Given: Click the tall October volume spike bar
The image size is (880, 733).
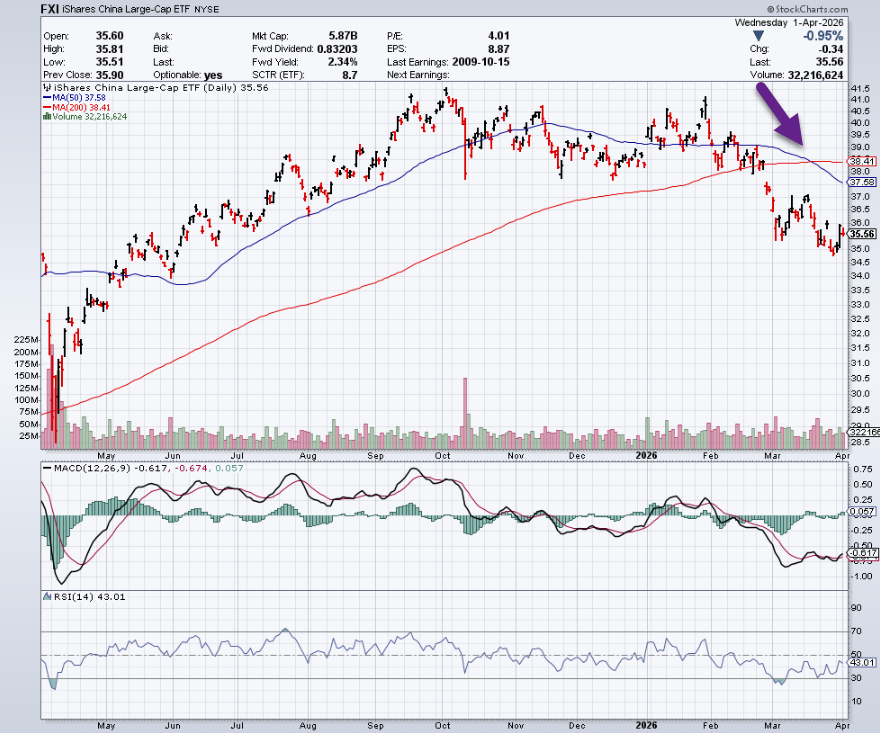Looking at the screenshot, I should 465,412.
